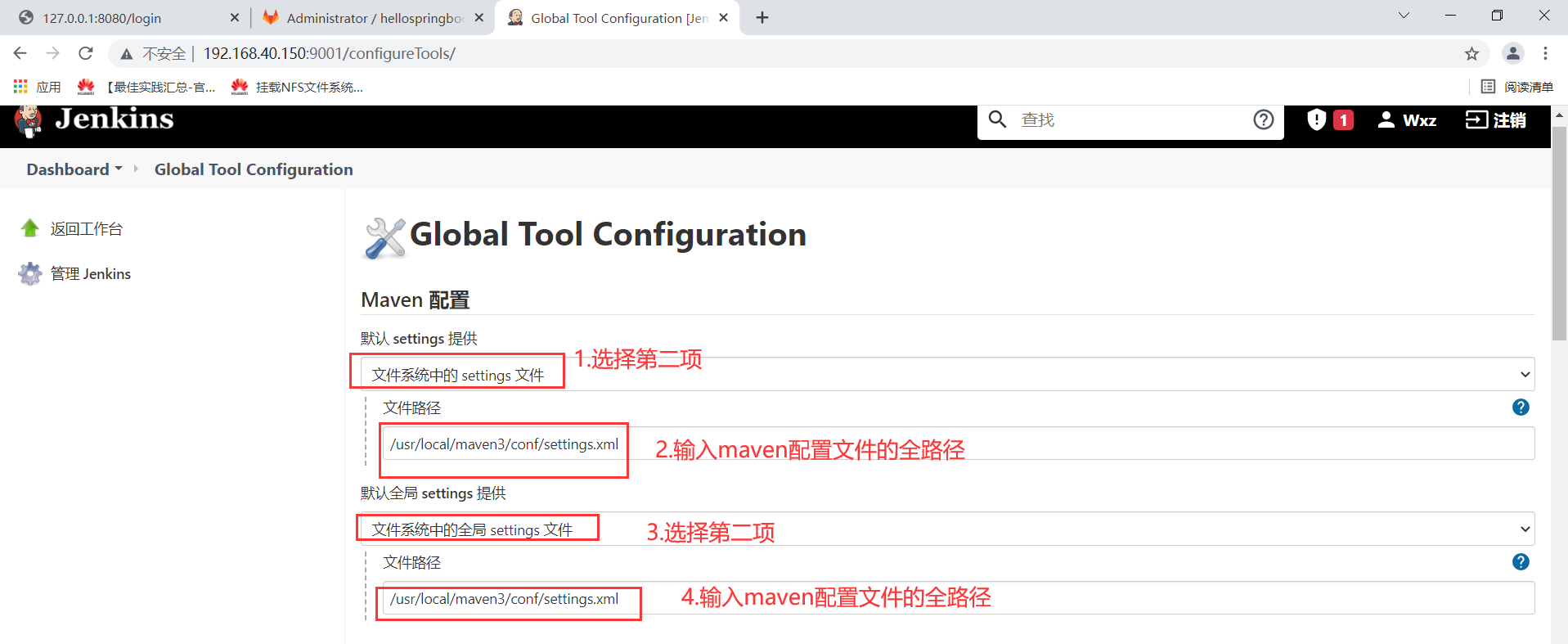Open the Chrome three-dot menu
The width and height of the screenshot is (1568, 644).
[x=1545, y=53]
